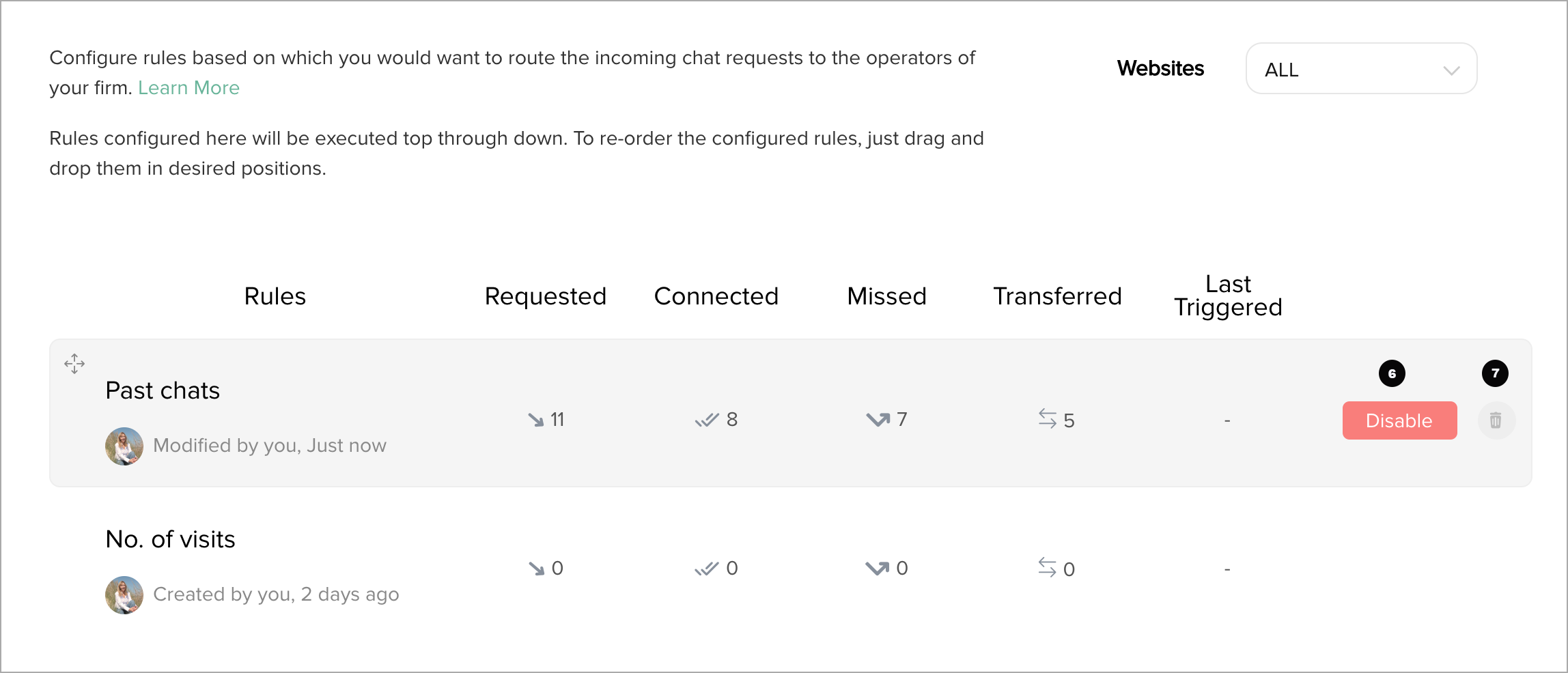Click the drag handle for Past chats rule
This screenshot has width=1568, height=673.
[x=74, y=364]
